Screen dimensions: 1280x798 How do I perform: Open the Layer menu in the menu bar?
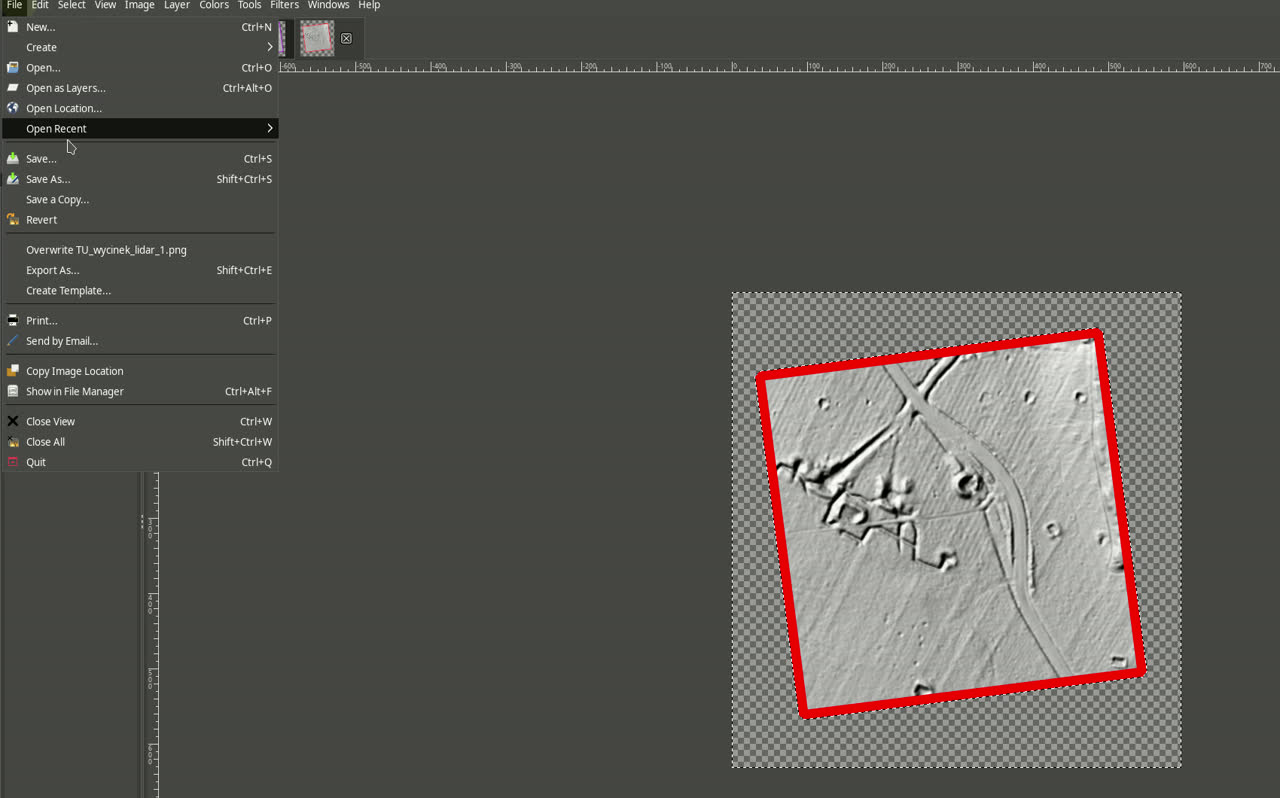tap(177, 5)
